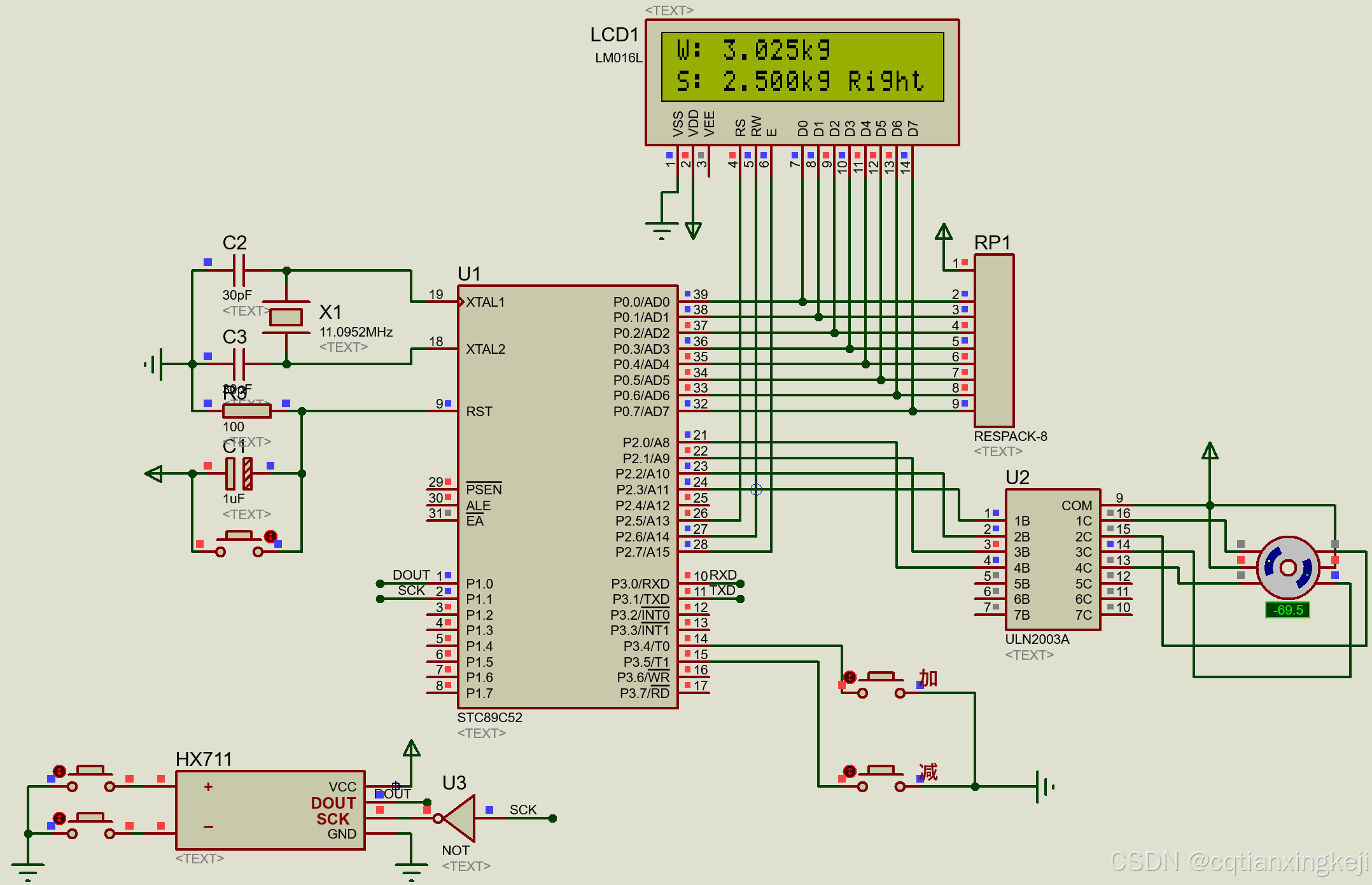Screen dimensions: 1372x885
Task: Select the ULN2003A U2 driver chip
Action: pyautogui.click(x=1052, y=560)
